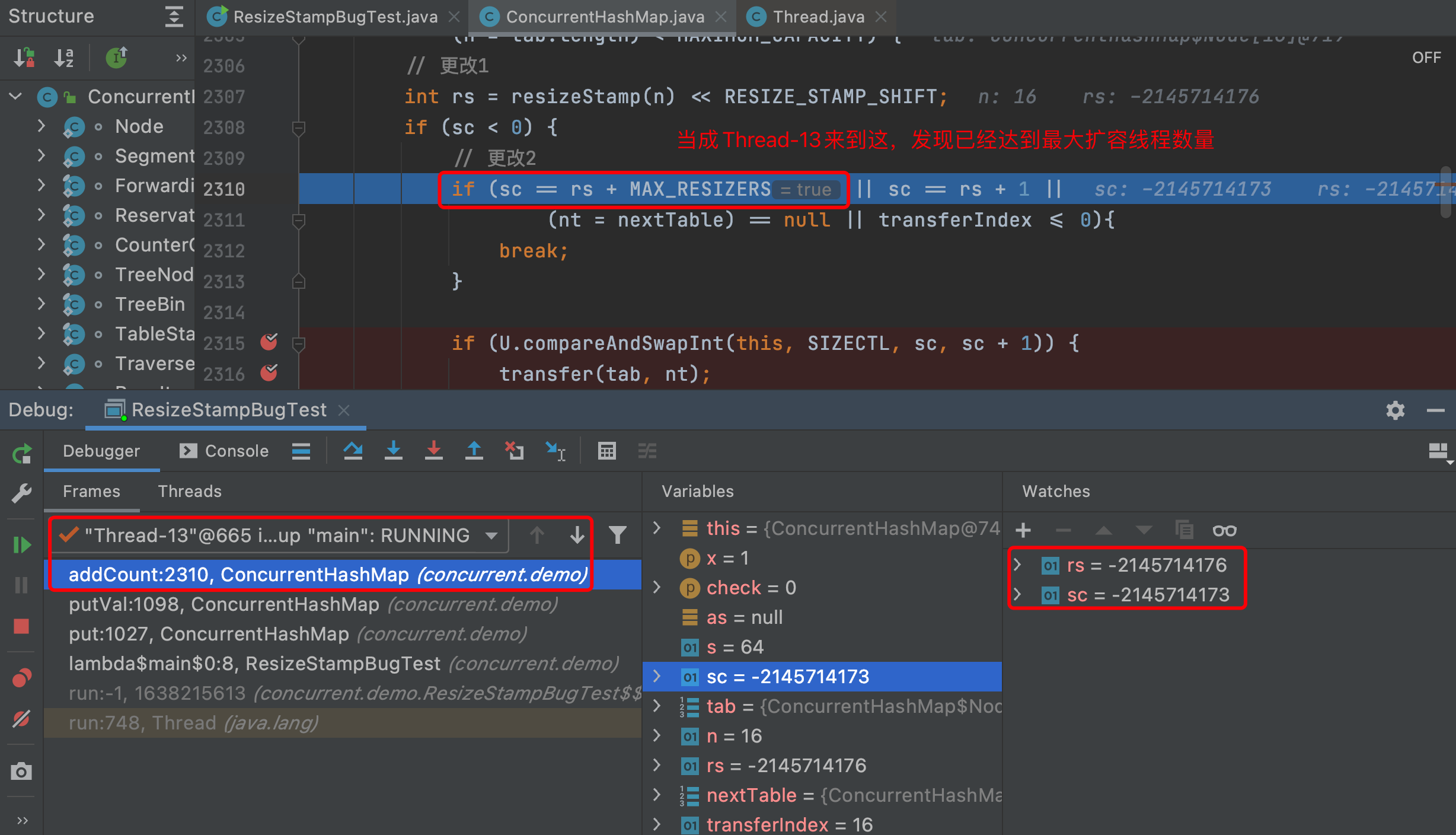This screenshot has width=1456, height=835.
Task: Collapse ConcurrentHashMap root in Structure
Action: click(15, 96)
